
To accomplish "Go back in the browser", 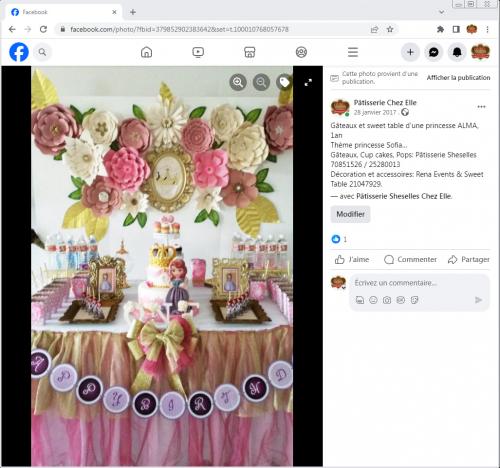I will point(12,29).
